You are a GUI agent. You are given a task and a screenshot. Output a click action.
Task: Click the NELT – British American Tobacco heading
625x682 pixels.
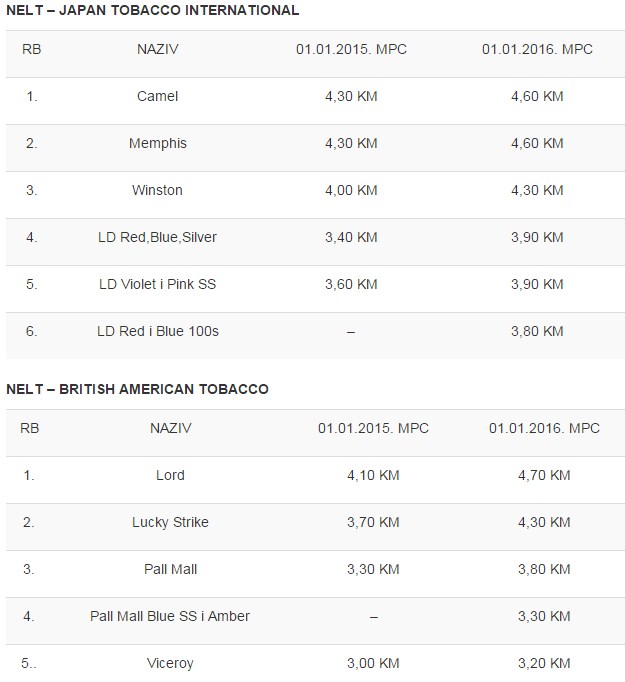click(x=137, y=389)
